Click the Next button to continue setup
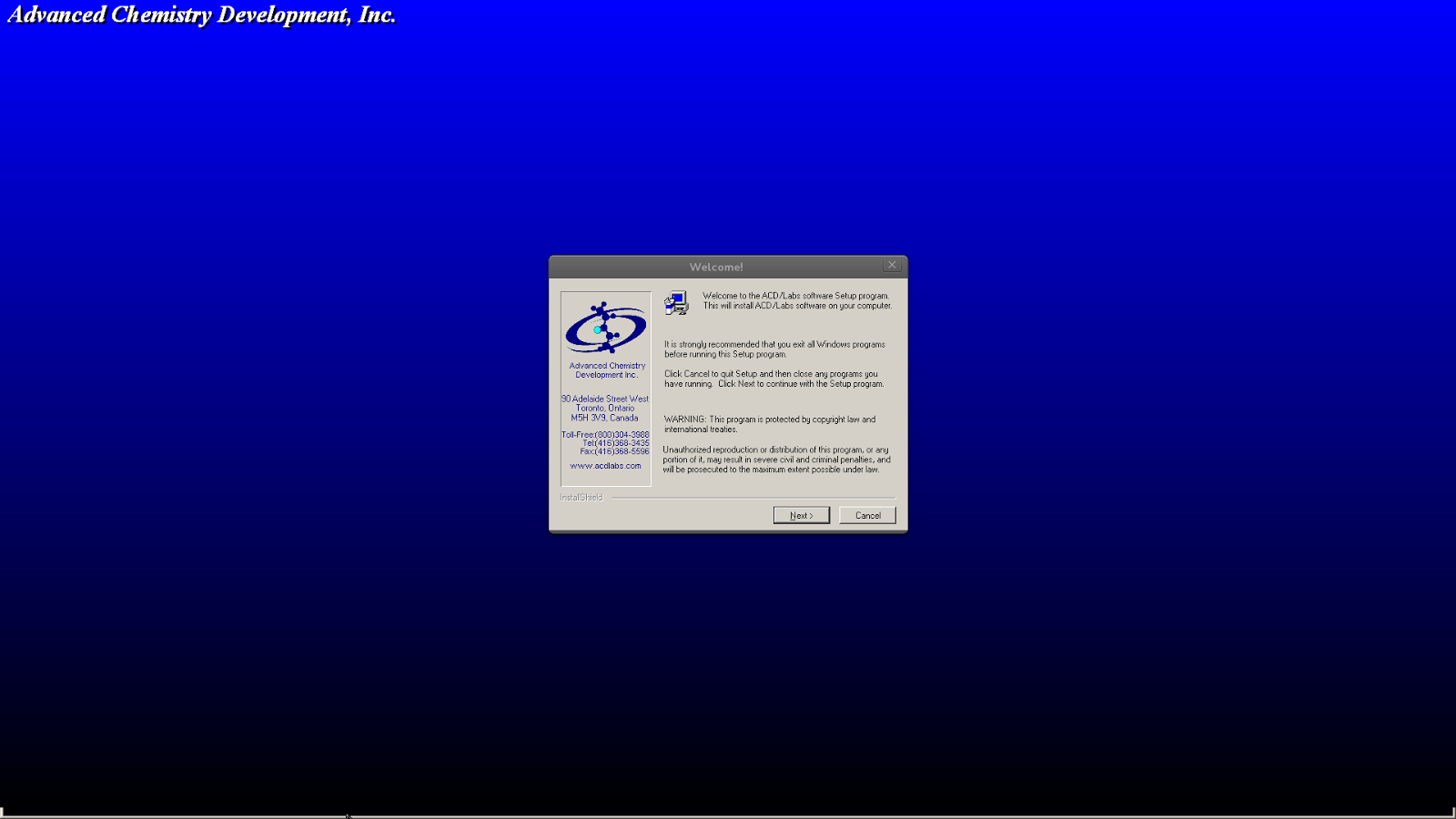Viewport: 1456px width, 819px height. [801, 515]
